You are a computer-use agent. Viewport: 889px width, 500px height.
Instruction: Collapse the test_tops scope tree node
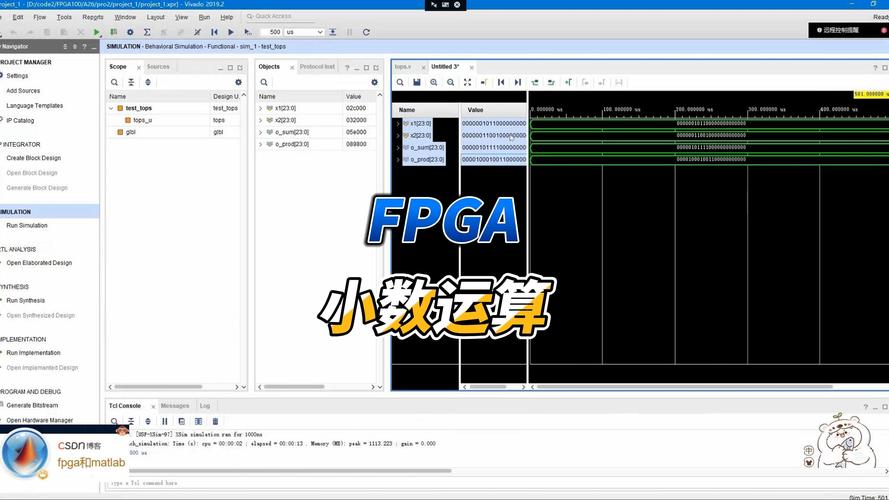[x=111, y=108]
